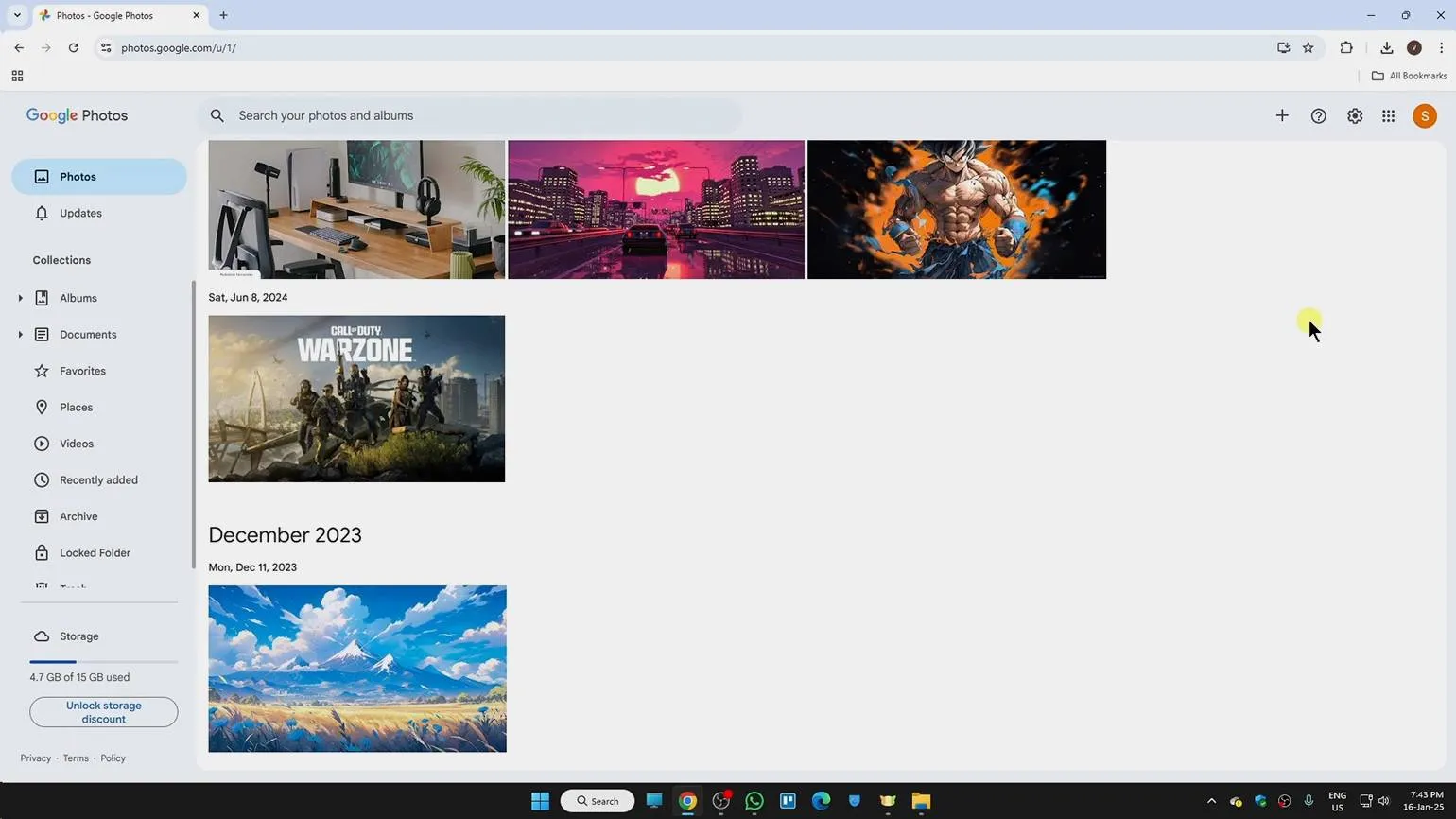
Task: Click the account avatar labeled S
Action: (x=1424, y=115)
